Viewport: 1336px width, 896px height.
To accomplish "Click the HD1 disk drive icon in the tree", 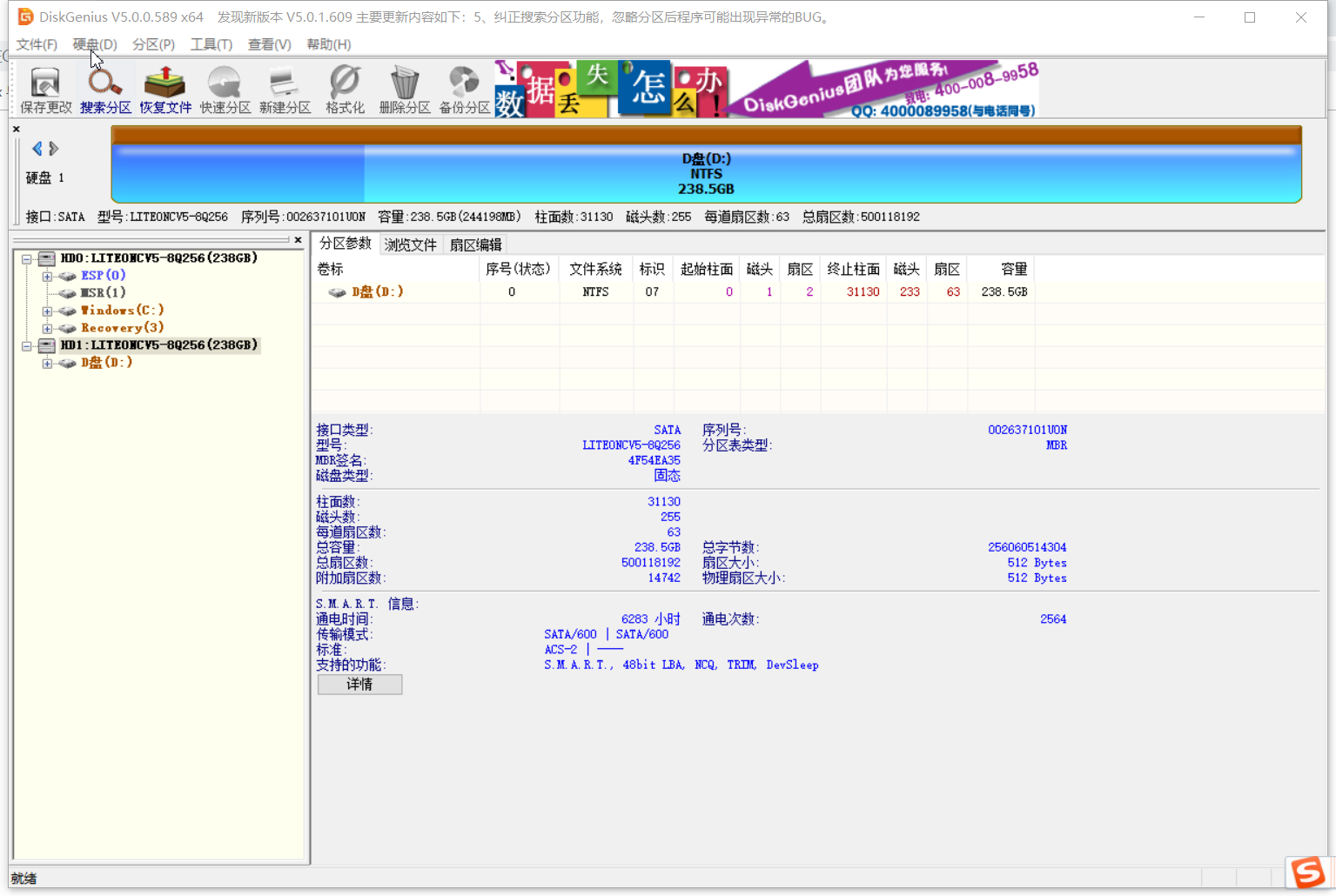I will pyautogui.click(x=47, y=345).
